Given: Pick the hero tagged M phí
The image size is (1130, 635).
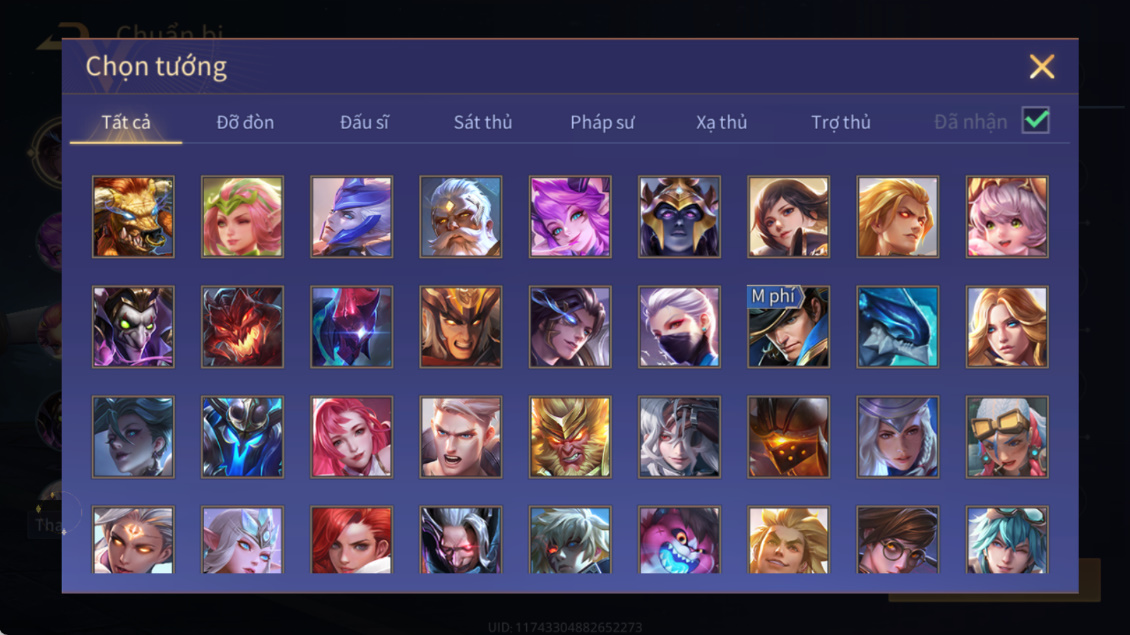Looking at the screenshot, I should 788,327.
